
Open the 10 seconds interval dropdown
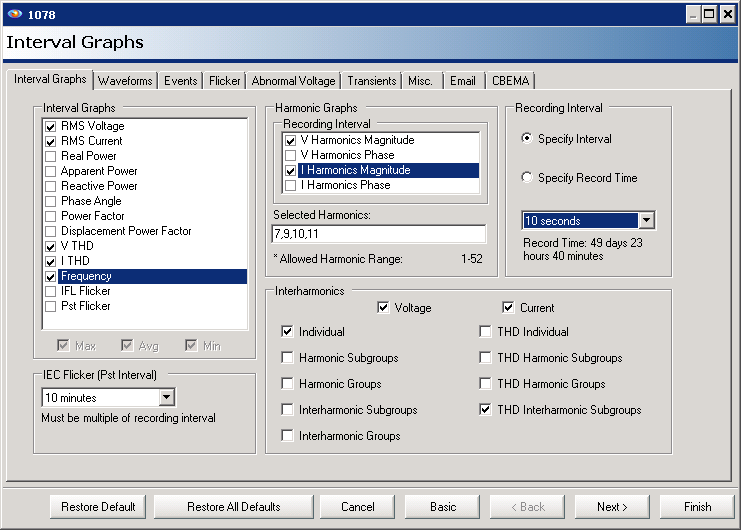646,221
